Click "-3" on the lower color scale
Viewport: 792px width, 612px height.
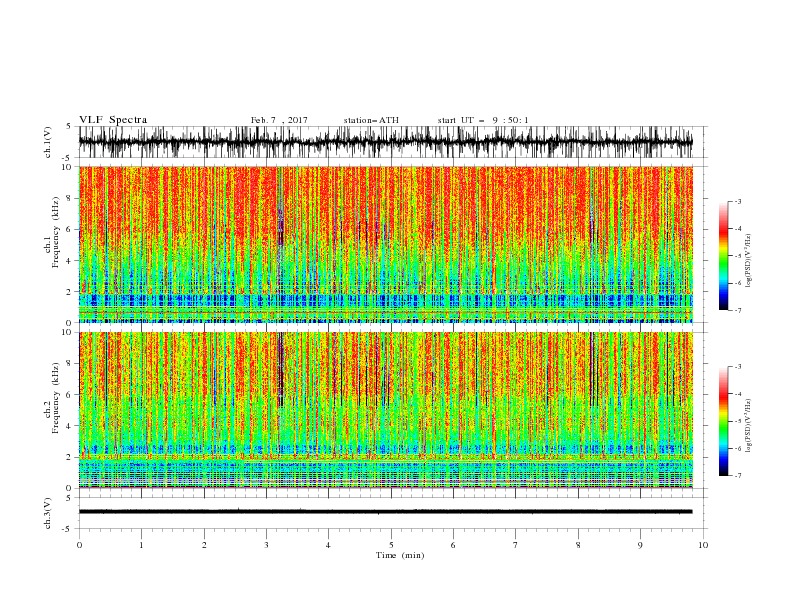coord(737,367)
